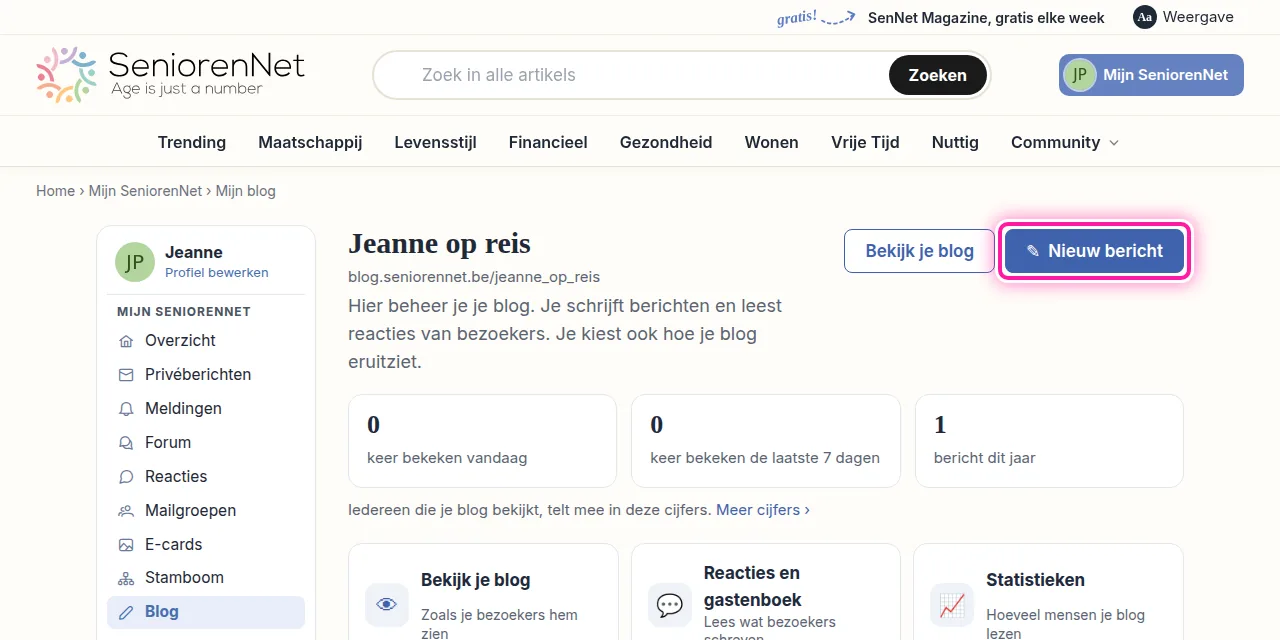Image resolution: width=1280 pixels, height=640 pixels.
Task: Click Jeanne's JP profile avatar in sidebar
Action: (135, 262)
